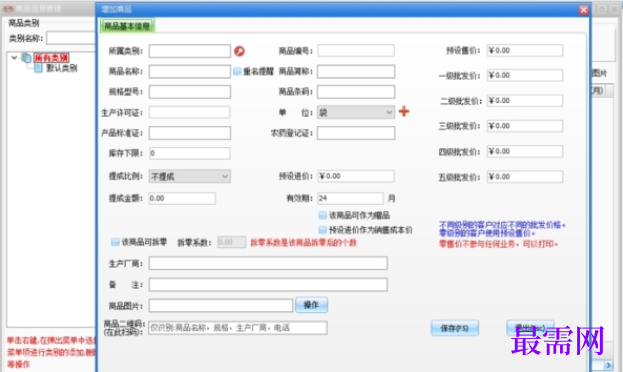Click the 预设售价 input field
Screen dimensions: 623x372
point(525,50)
